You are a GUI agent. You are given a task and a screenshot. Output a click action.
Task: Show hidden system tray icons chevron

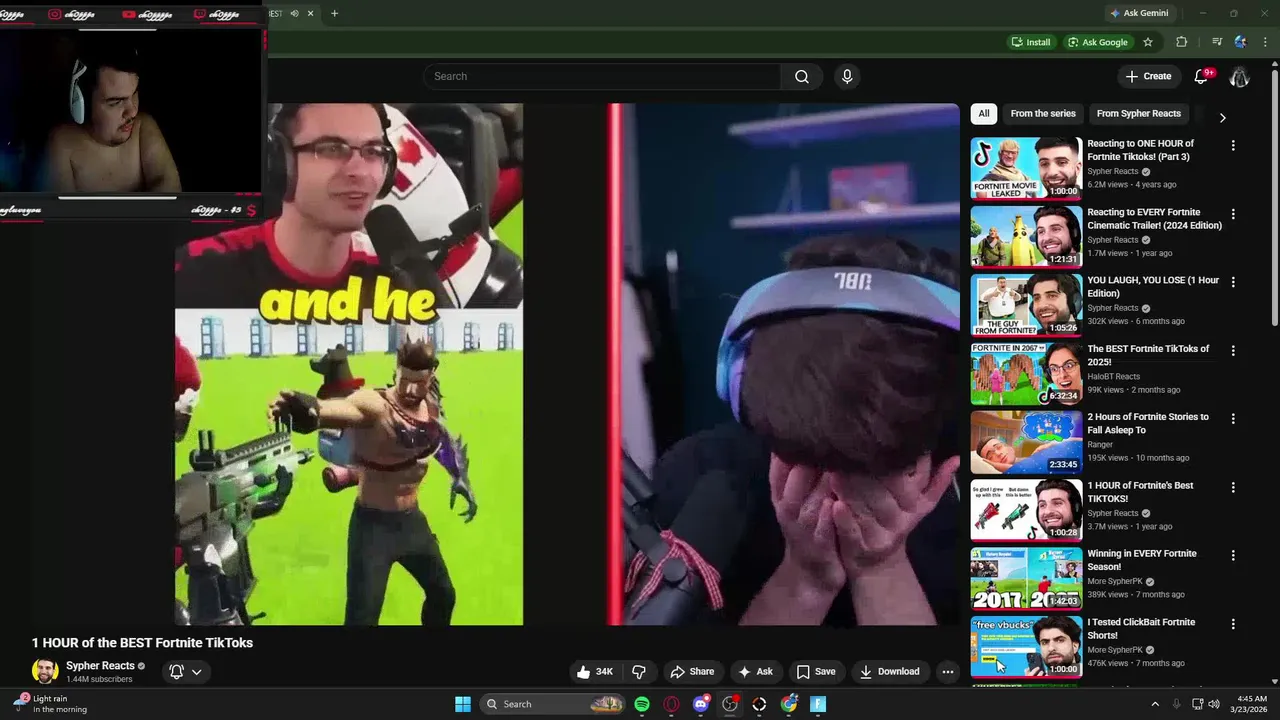(x=1155, y=704)
